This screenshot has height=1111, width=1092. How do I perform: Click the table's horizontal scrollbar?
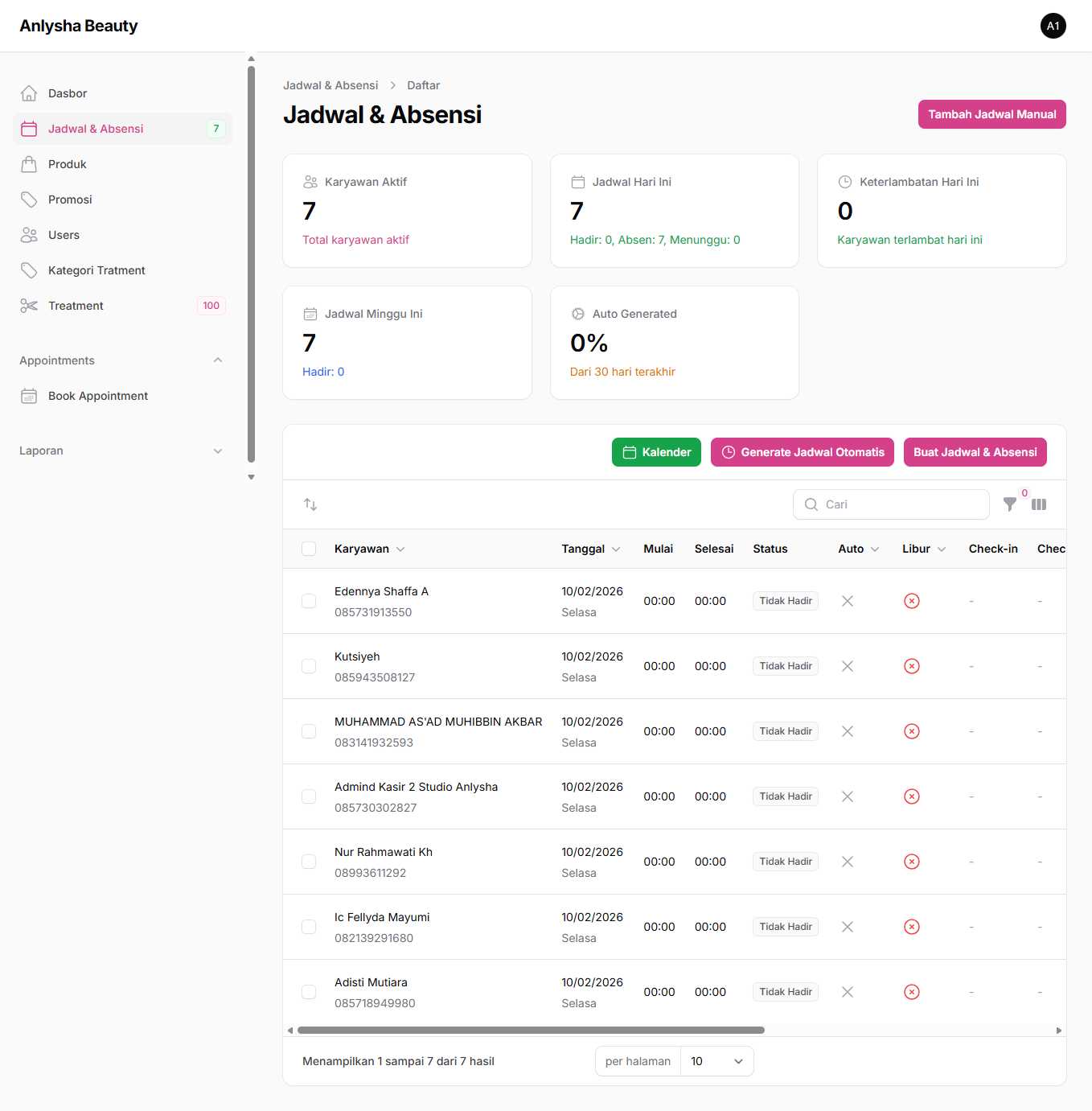click(531, 1030)
